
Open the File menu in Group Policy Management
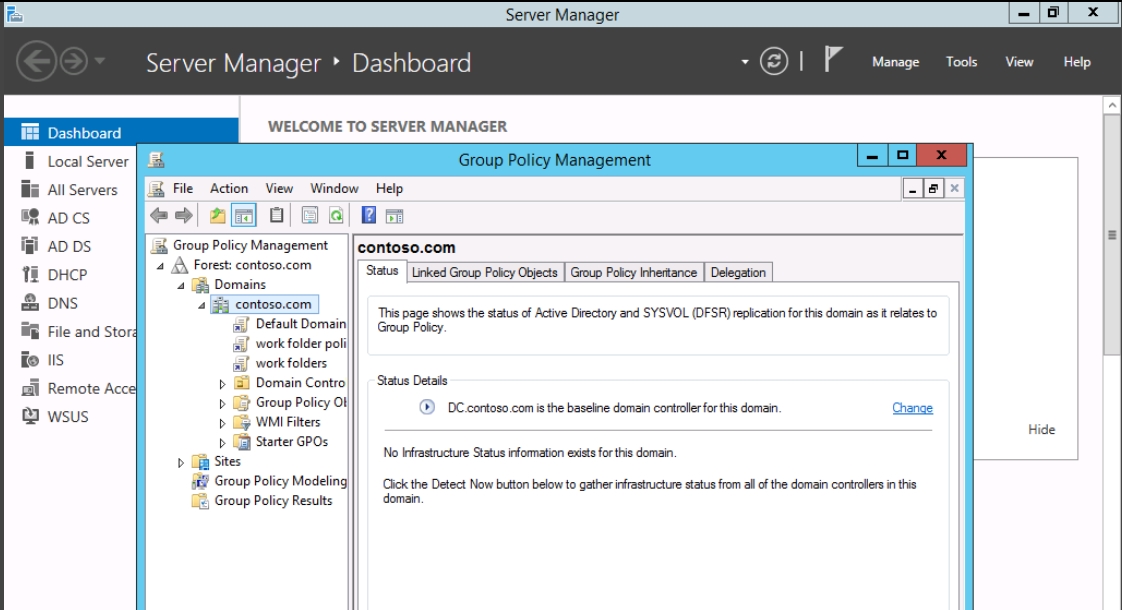coord(183,188)
